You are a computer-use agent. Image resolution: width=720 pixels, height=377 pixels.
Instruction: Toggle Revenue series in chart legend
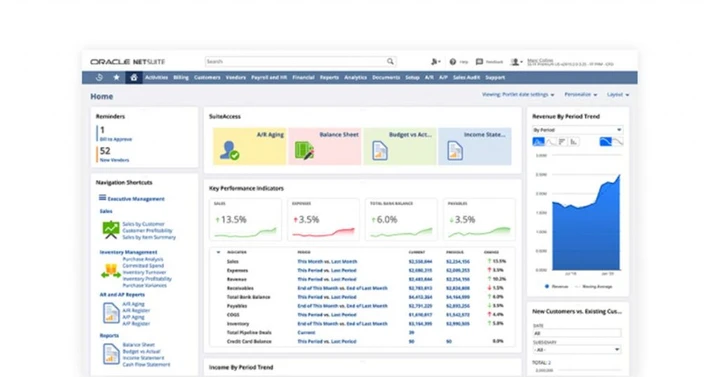pyautogui.click(x=556, y=287)
